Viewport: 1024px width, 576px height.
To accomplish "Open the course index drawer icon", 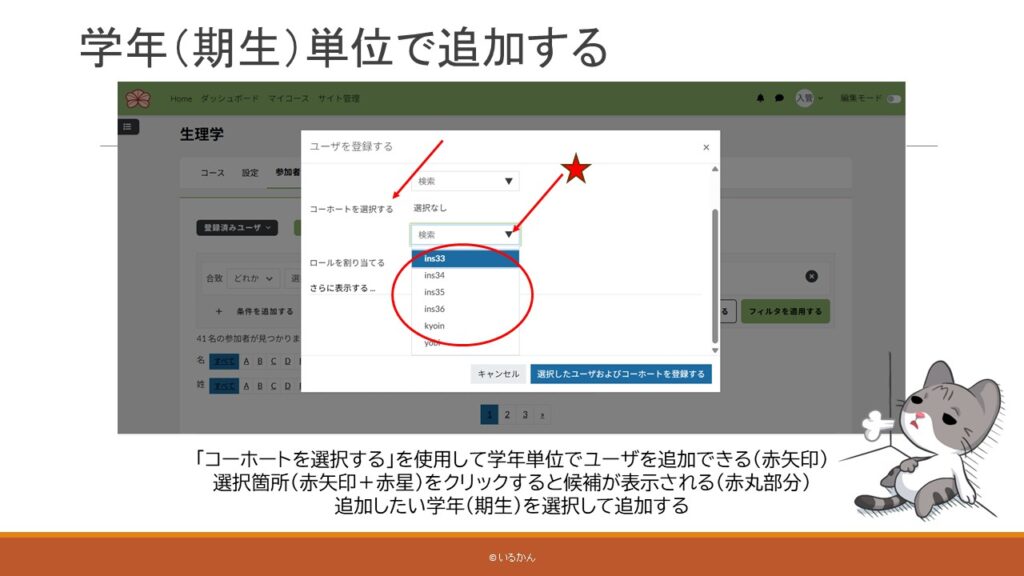I will tap(129, 127).
